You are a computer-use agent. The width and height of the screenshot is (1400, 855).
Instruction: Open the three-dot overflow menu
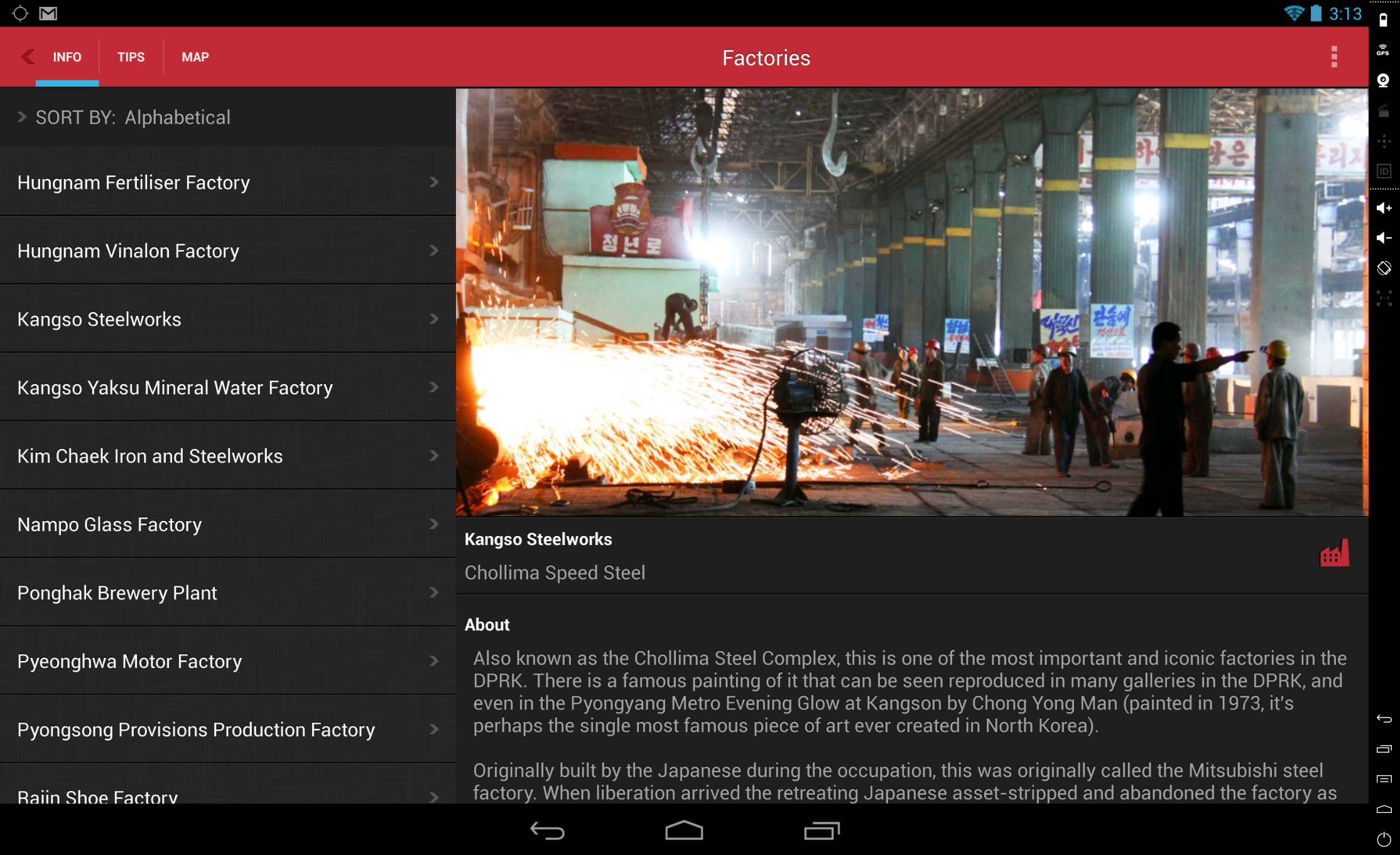pyautogui.click(x=1334, y=57)
